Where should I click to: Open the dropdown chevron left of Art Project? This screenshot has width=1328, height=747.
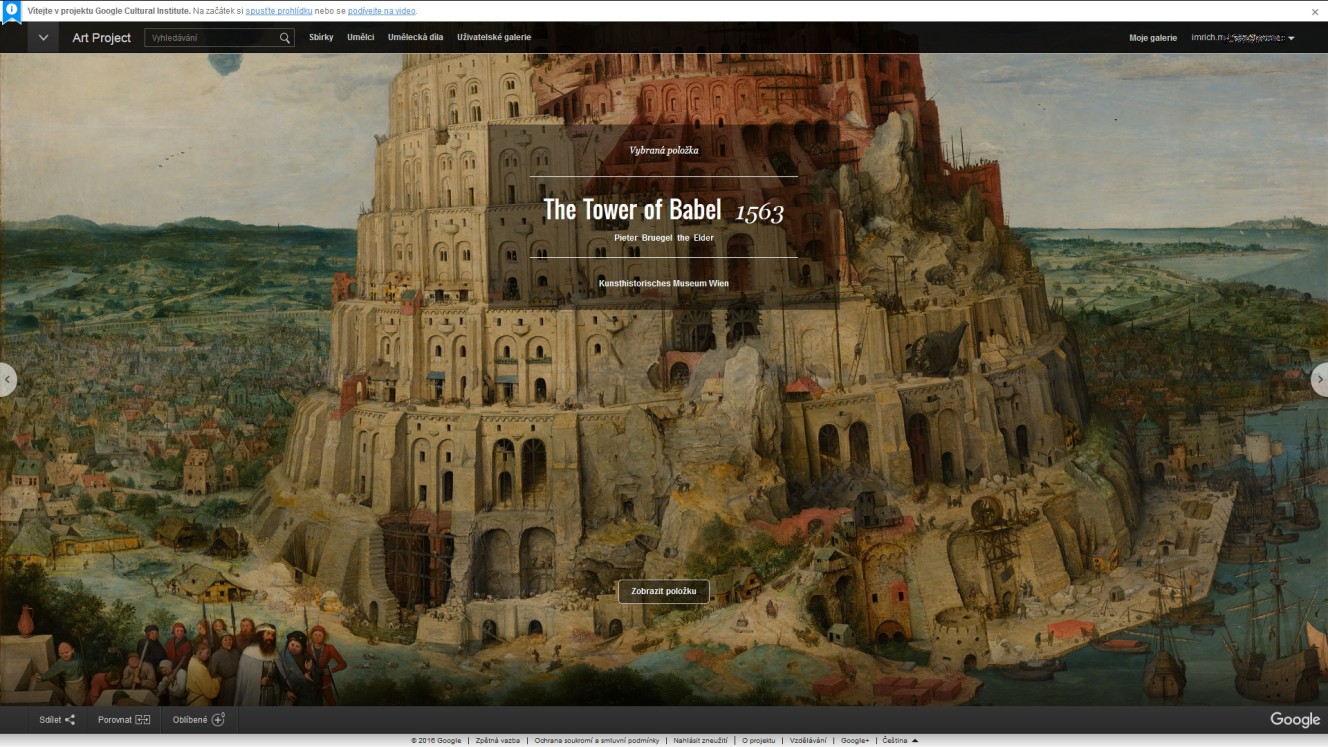(43, 38)
